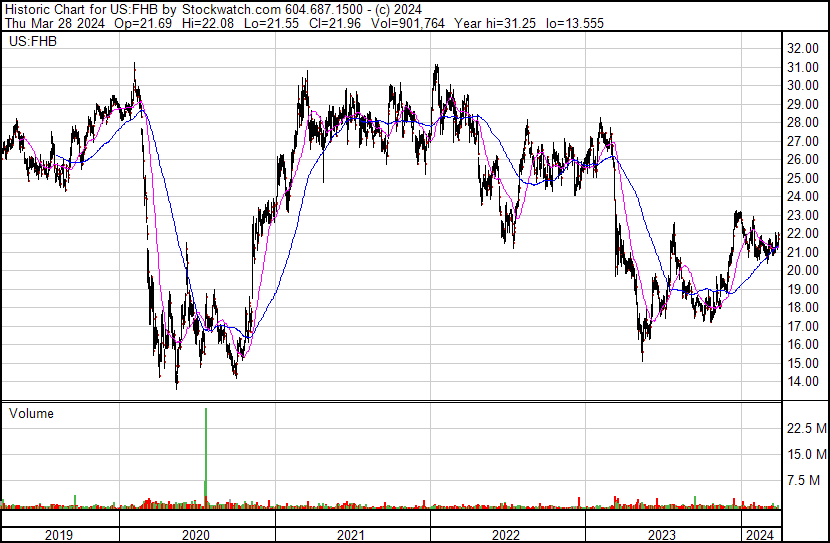Select the 2020 year marker
Image resolution: width=830 pixels, height=543 pixels.
(x=195, y=534)
